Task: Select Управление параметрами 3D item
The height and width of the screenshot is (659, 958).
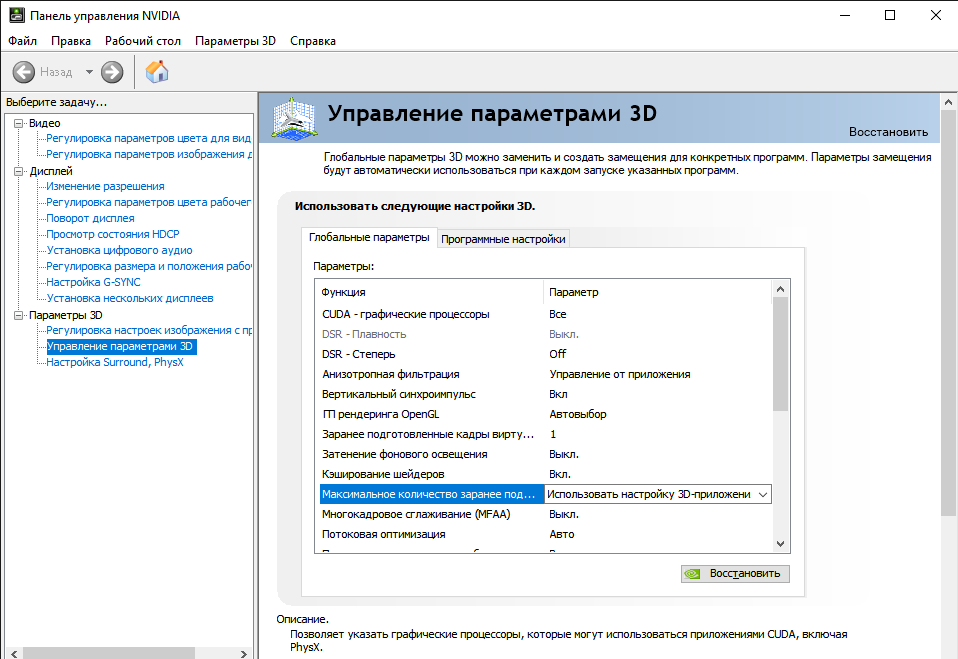Action: click(121, 346)
